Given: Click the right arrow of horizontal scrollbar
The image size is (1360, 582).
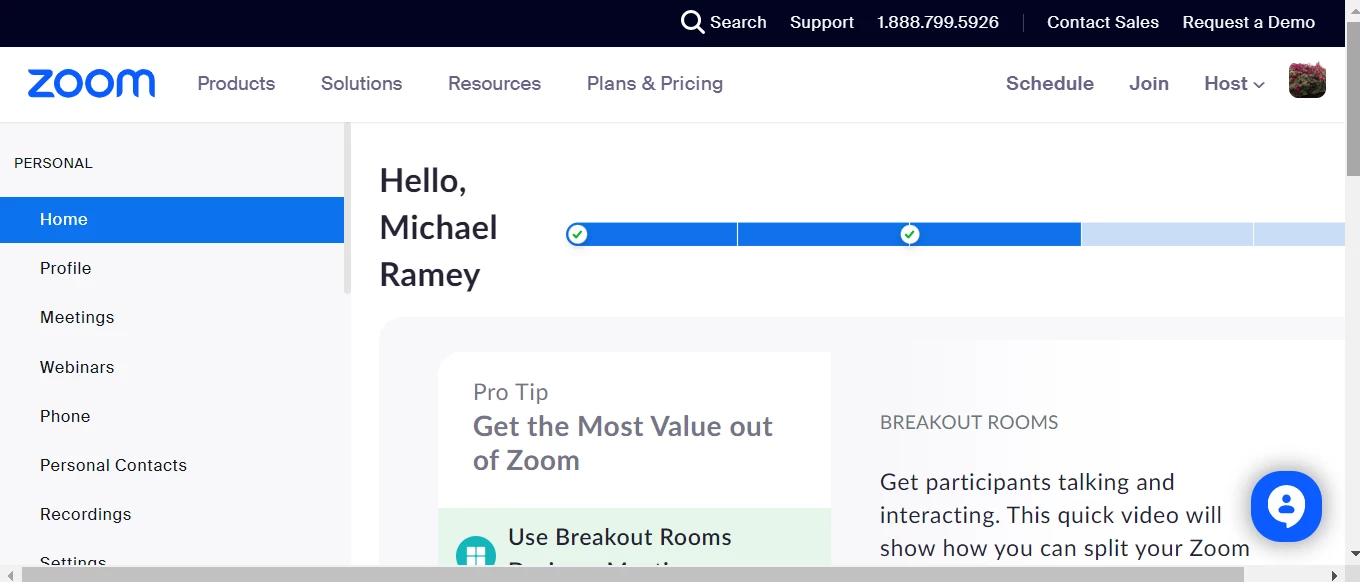Looking at the screenshot, I should click(1335, 574).
